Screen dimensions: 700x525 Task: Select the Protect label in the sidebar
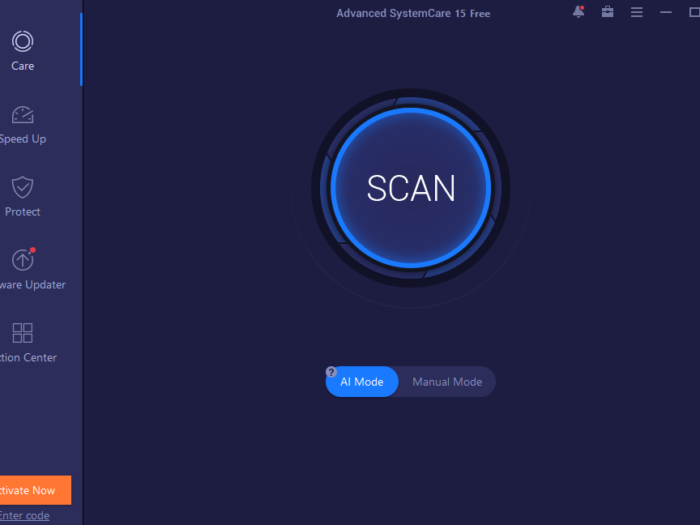[22, 212]
